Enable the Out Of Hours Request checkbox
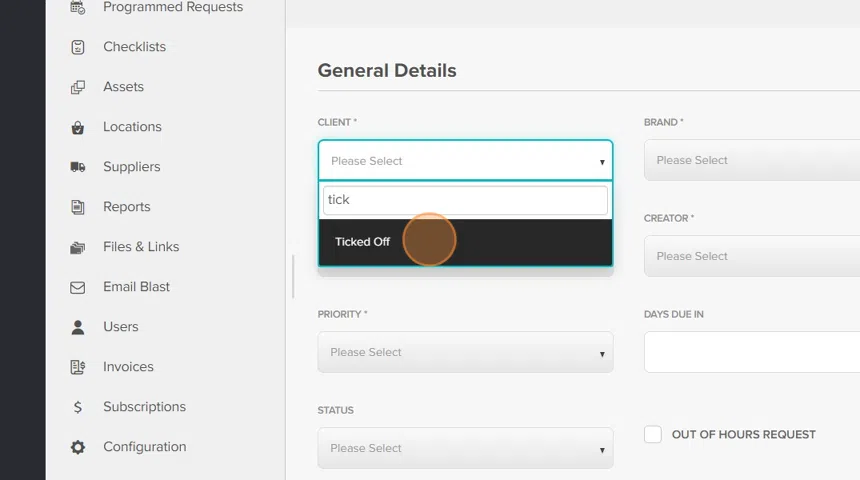860x480 pixels. pos(653,434)
